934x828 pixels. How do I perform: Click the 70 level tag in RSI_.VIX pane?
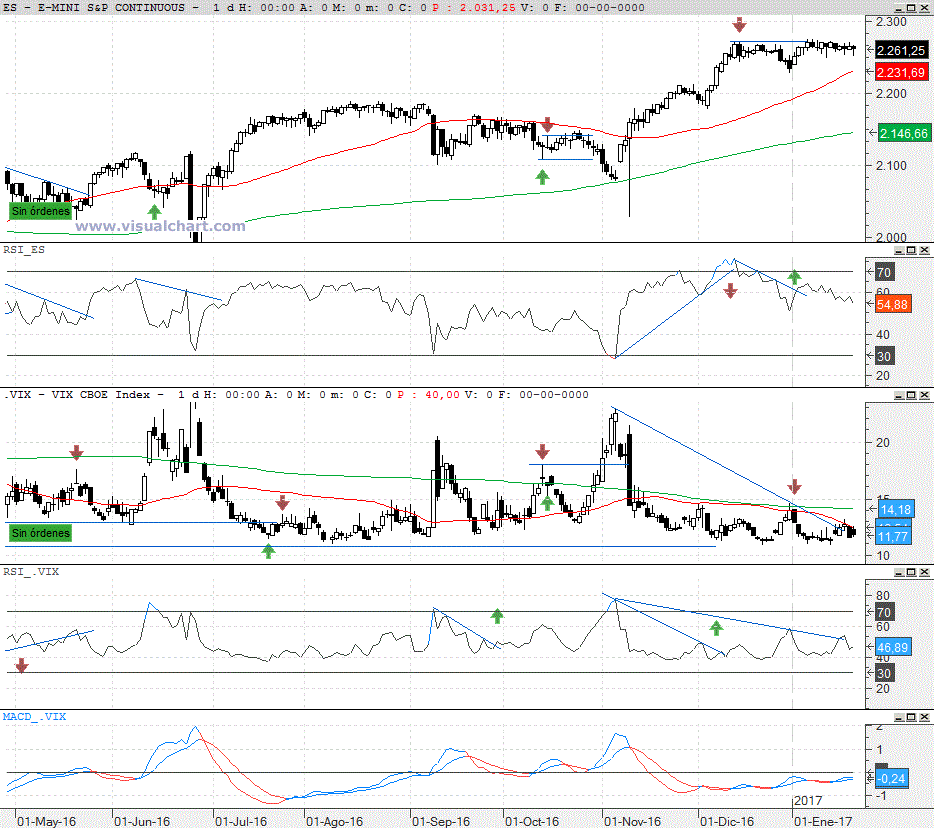point(884,612)
